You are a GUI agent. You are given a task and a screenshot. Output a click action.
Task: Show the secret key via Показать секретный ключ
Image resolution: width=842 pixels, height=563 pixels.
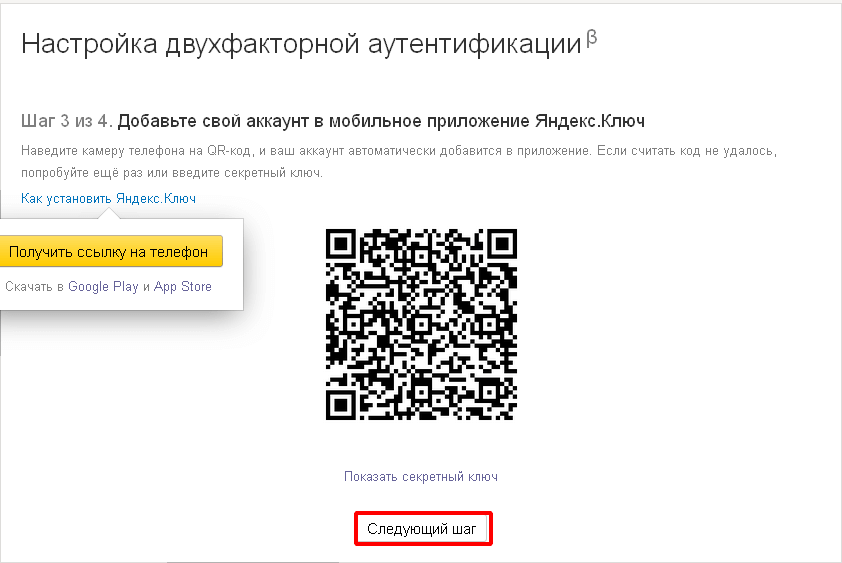421,477
